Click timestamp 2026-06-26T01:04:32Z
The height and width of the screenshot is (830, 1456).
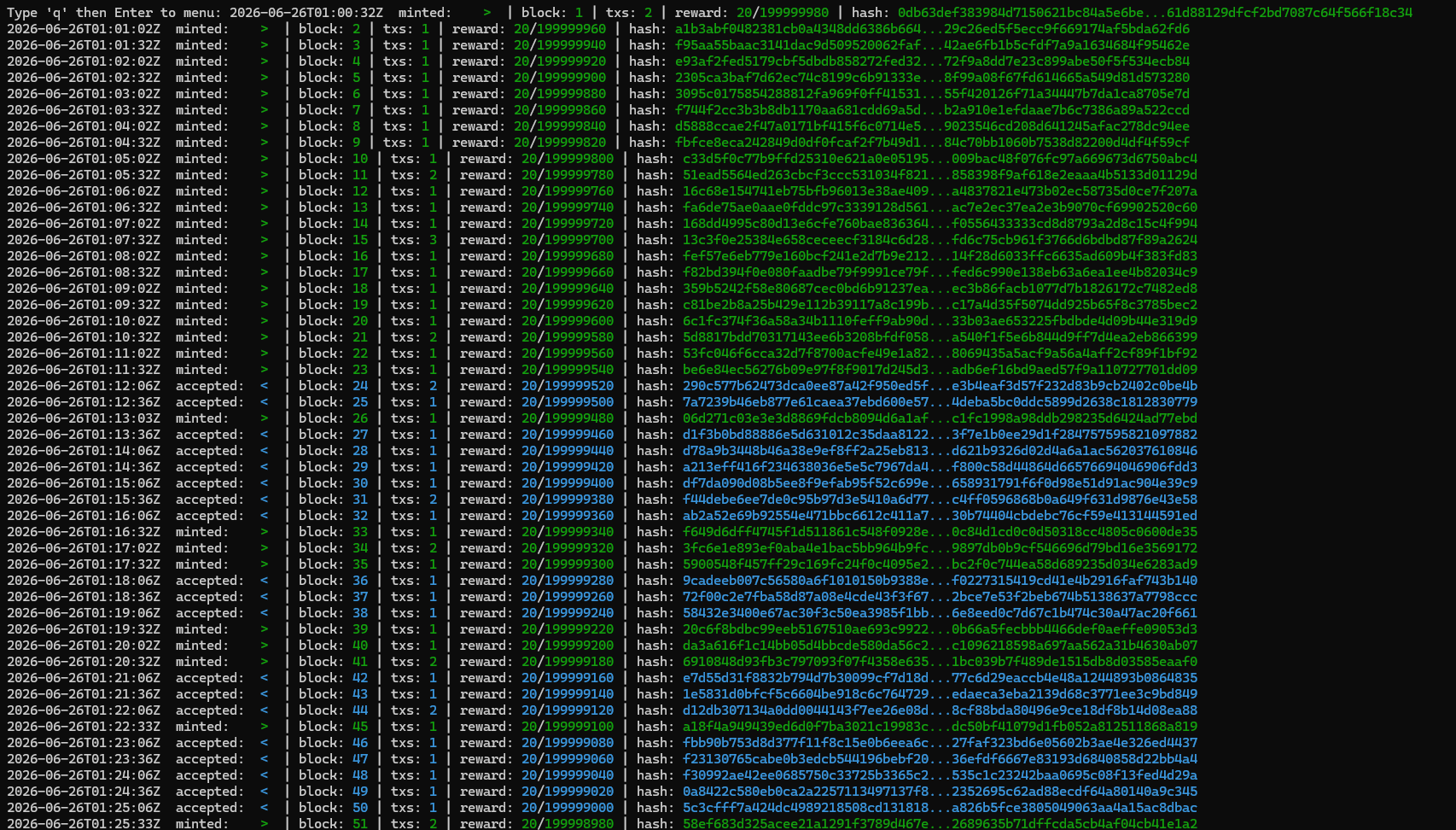coord(84,143)
